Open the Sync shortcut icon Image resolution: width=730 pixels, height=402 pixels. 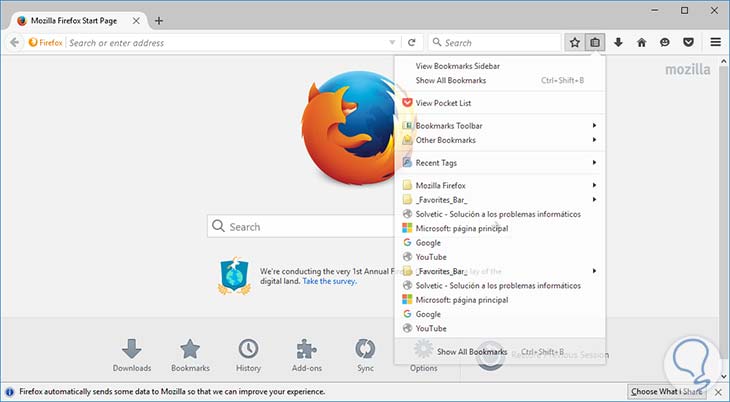pos(365,355)
